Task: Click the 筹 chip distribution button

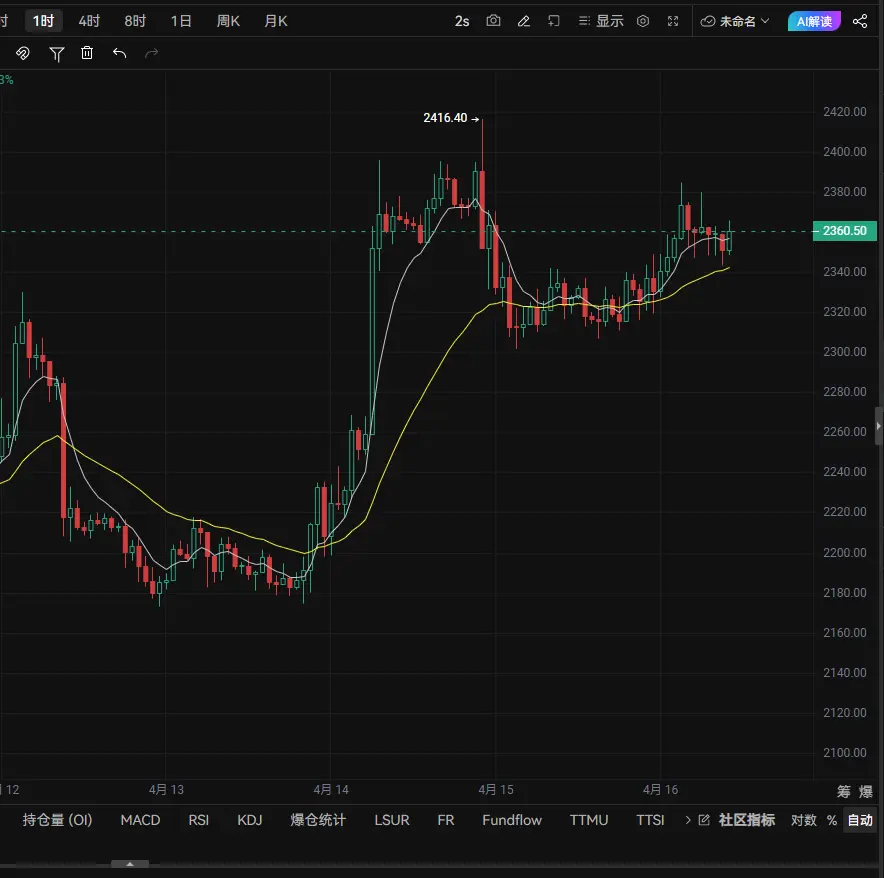Action: [843, 791]
